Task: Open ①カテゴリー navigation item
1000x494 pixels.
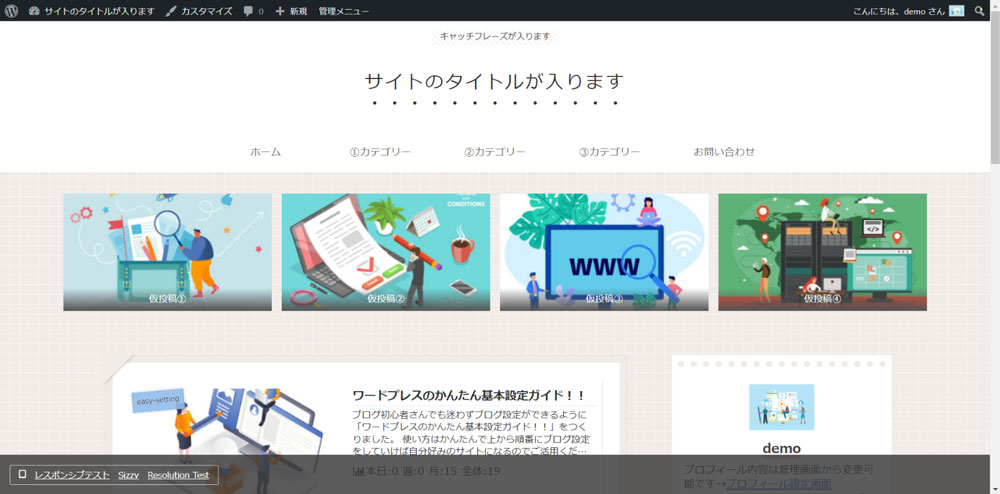Action: pyautogui.click(x=380, y=152)
